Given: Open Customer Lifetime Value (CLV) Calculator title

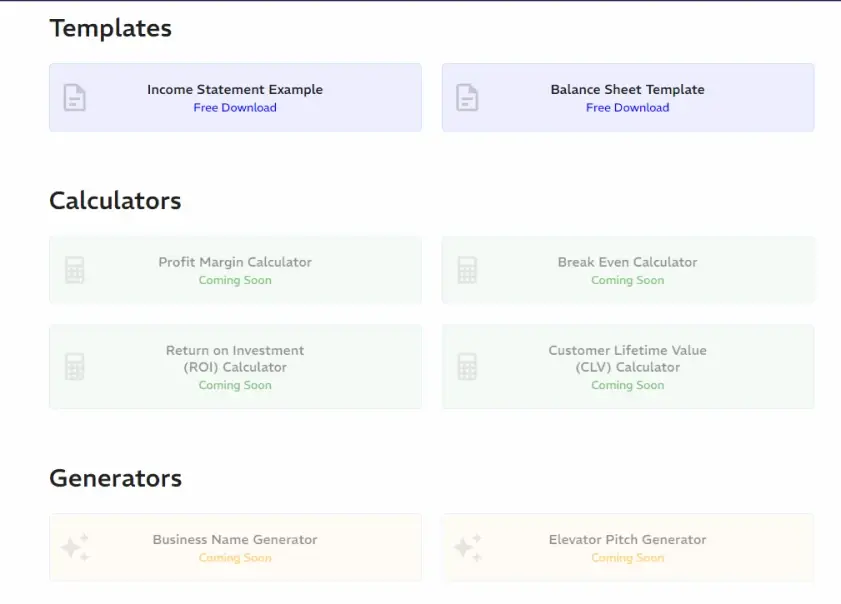Looking at the screenshot, I should tap(627, 358).
